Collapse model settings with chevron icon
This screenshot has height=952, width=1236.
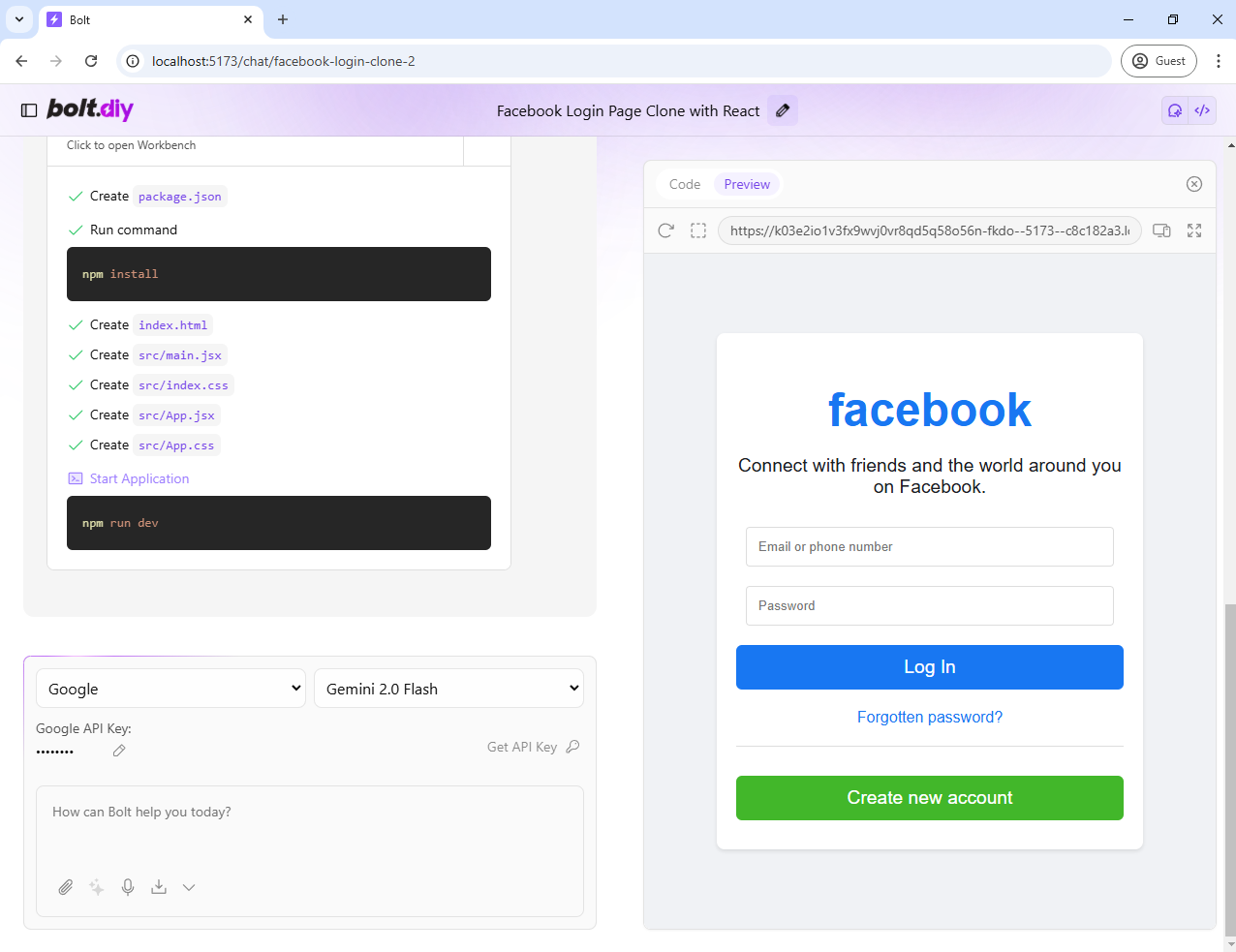[189, 887]
